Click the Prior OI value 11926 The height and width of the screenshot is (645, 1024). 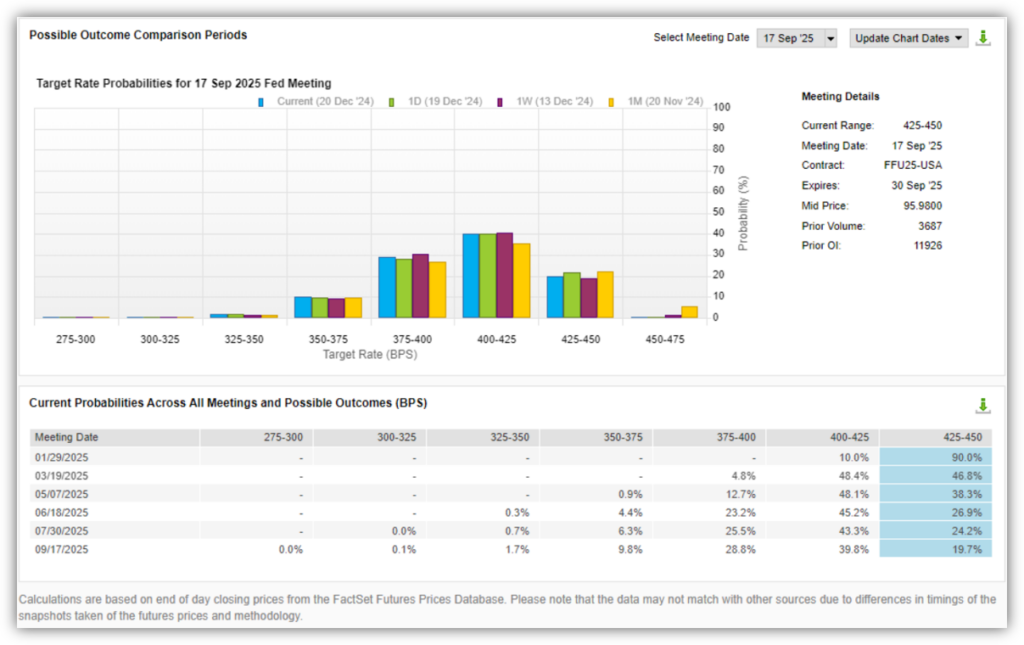928,245
